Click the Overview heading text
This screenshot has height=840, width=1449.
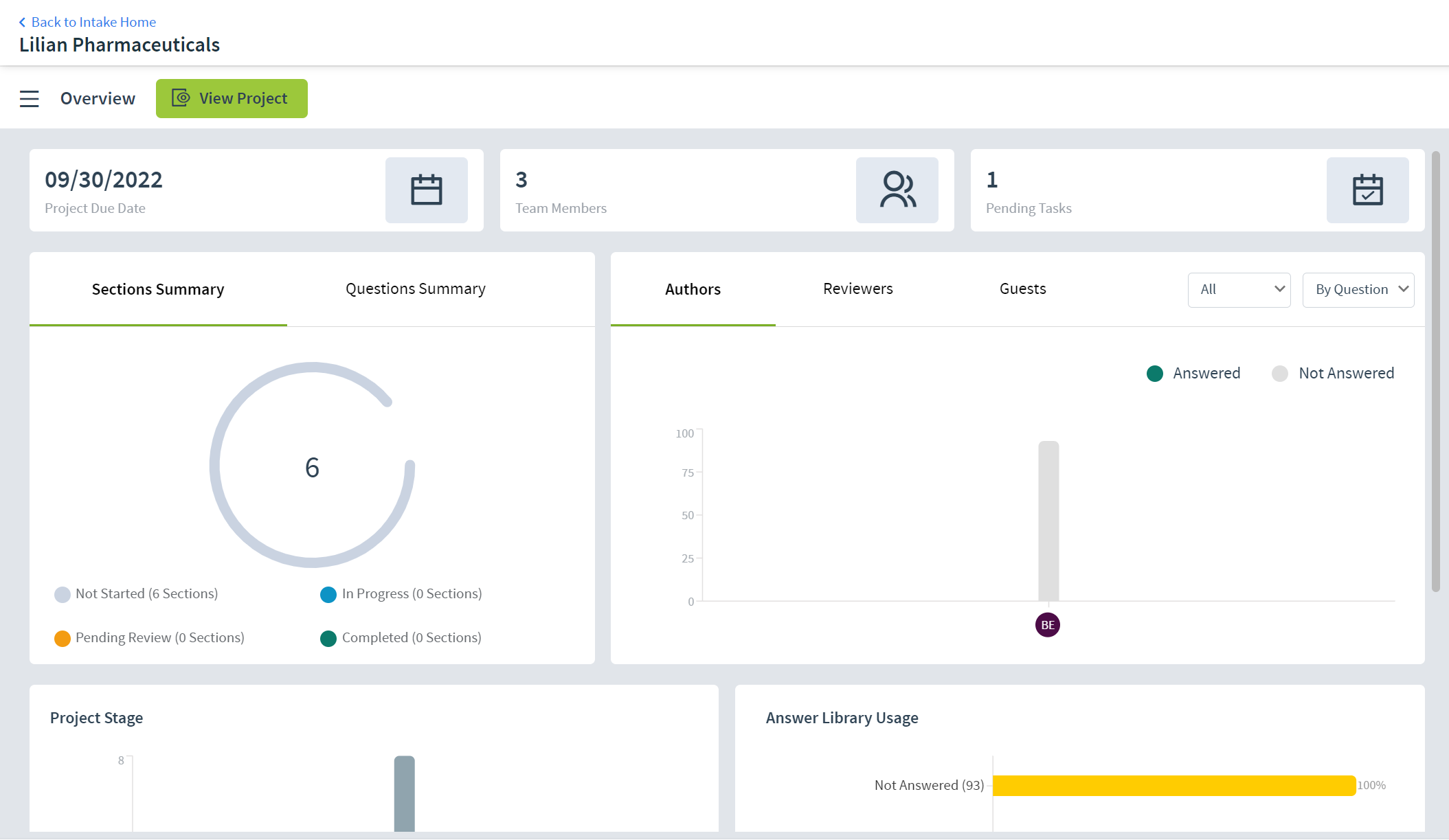click(x=98, y=99)
